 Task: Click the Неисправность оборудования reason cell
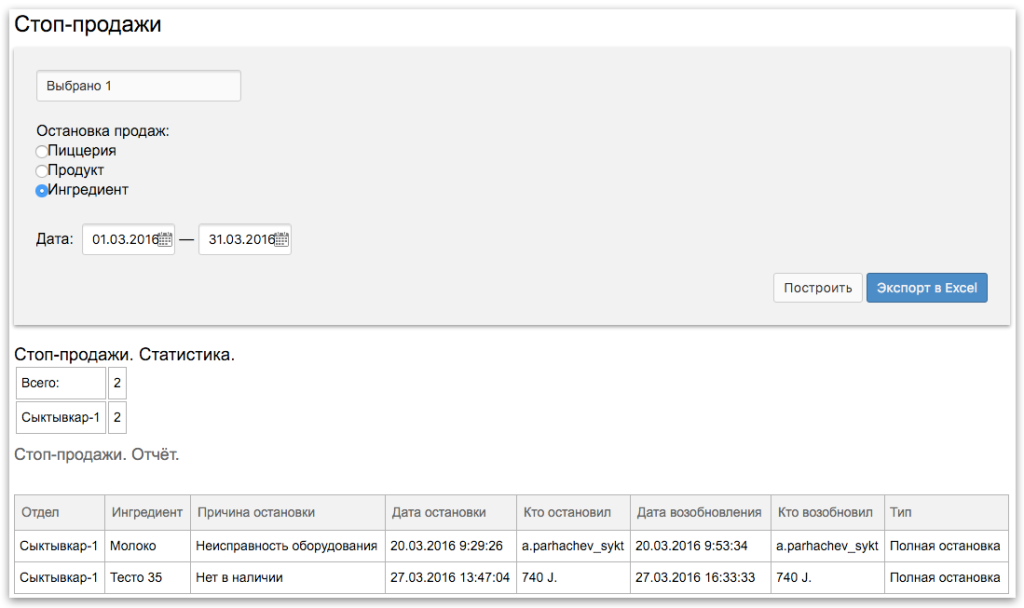288,546
